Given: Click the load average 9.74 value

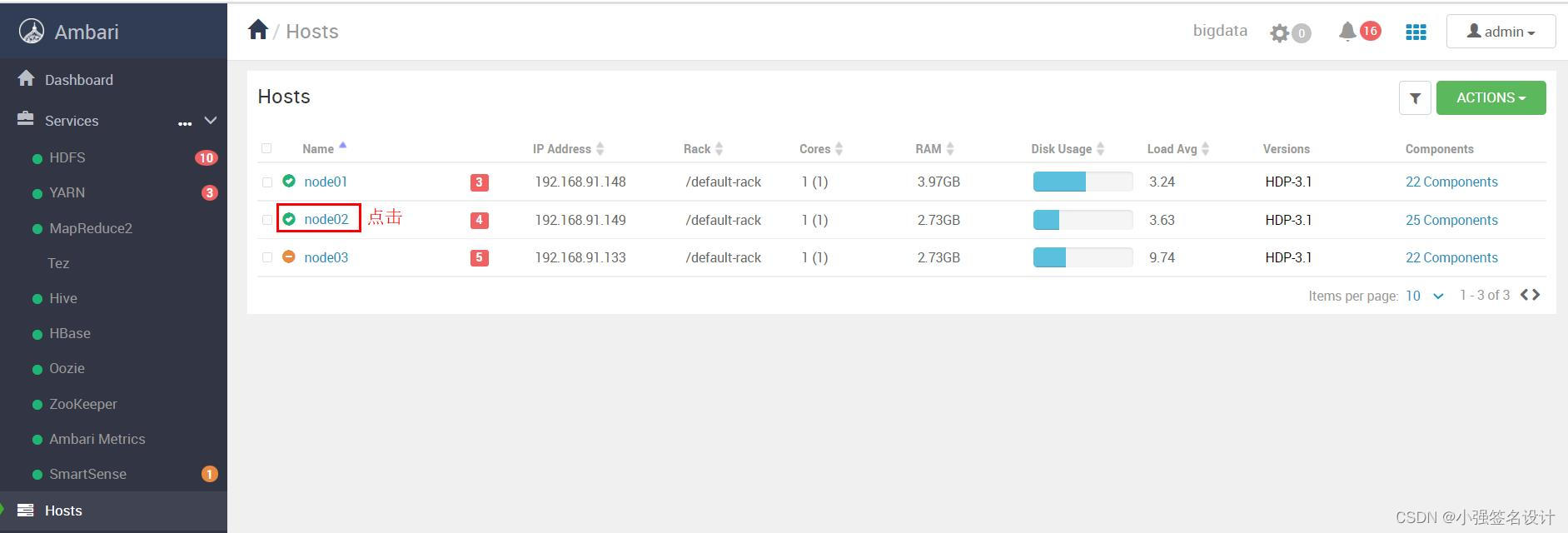Looking at the screenshot, I should click(x=1162, y=257).
